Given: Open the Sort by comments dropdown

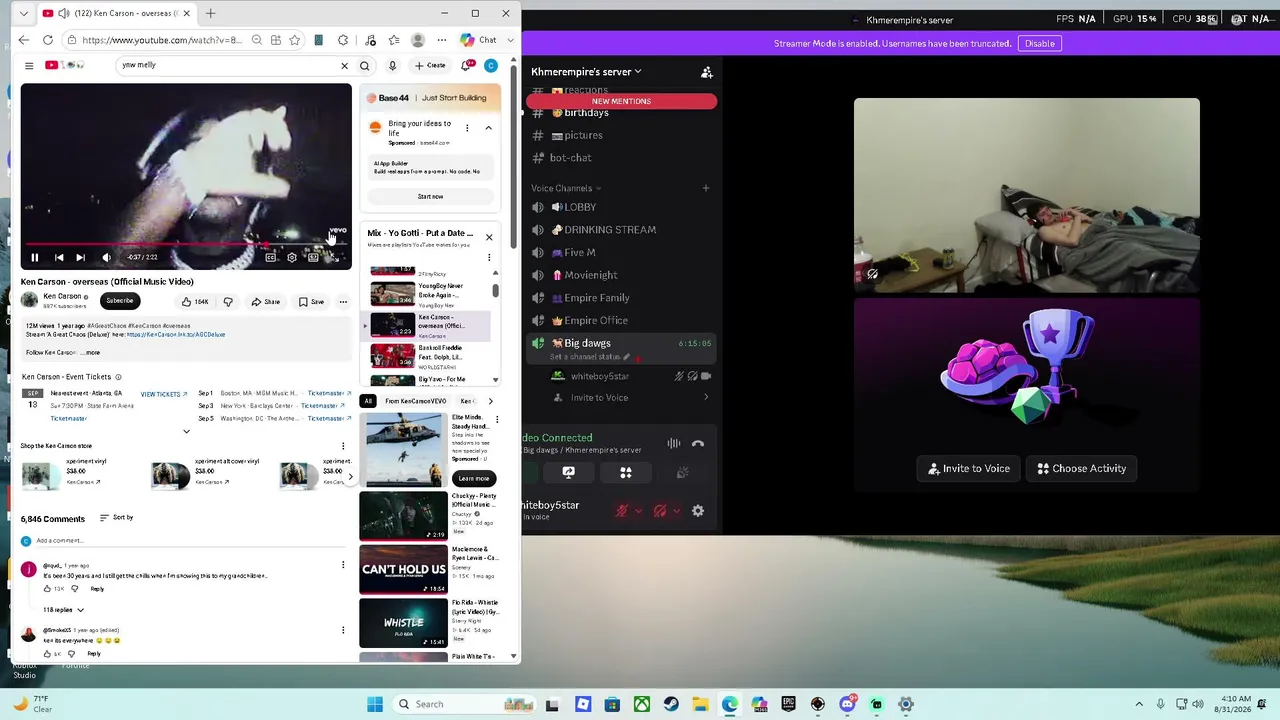Looking at the screenshot, I should (x=117, y=518).
